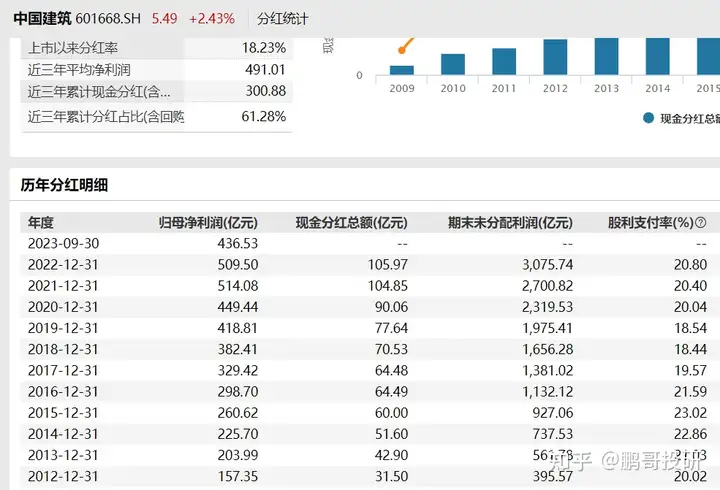720x490 pixels.
Task: Click undistributed profit 2,700.82 cell
Action: coord(548,286)
